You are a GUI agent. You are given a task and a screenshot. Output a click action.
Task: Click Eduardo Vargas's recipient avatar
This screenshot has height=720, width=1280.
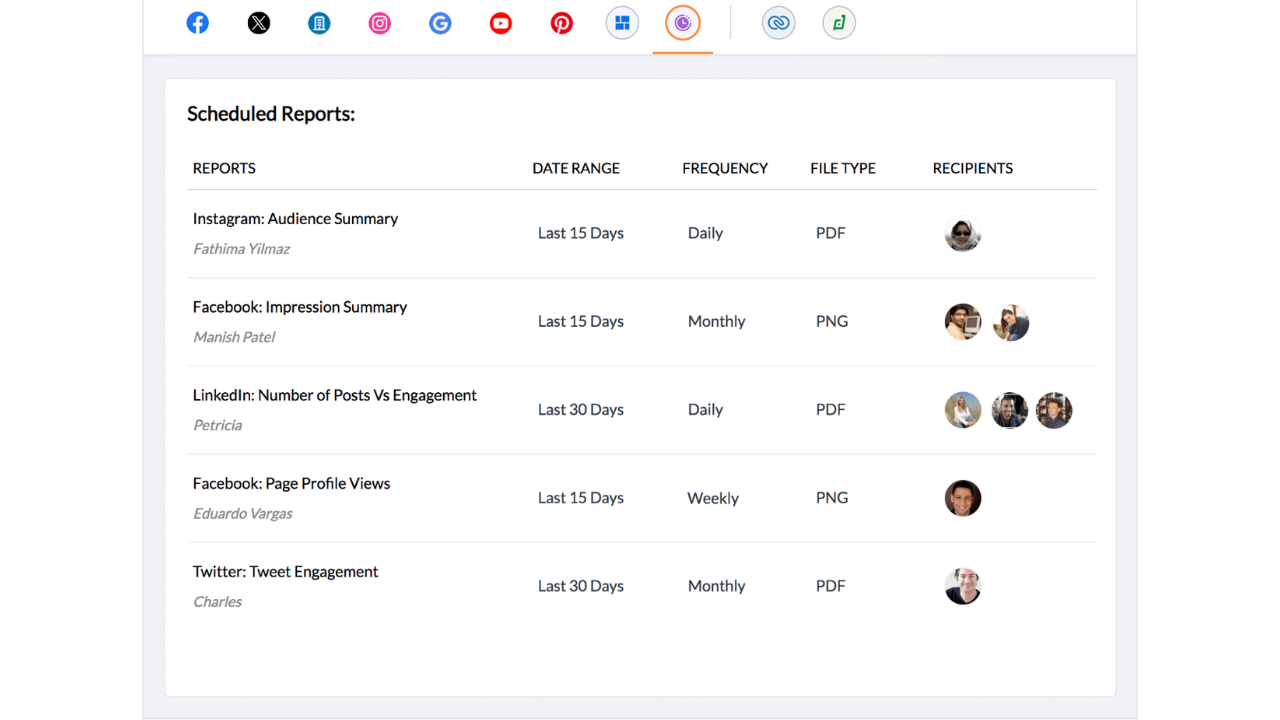click(962, 497)
